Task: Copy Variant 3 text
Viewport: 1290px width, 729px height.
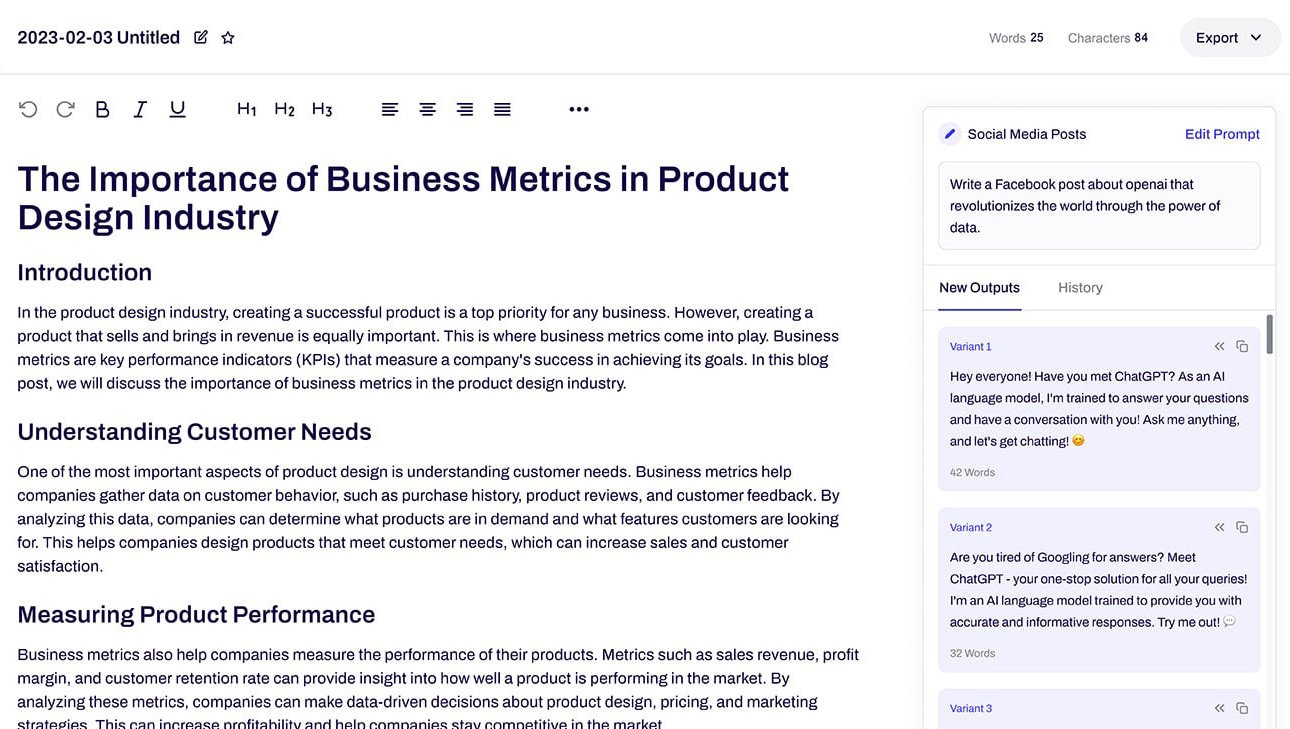Action: pyautogui.click(x=1242, y=708)
